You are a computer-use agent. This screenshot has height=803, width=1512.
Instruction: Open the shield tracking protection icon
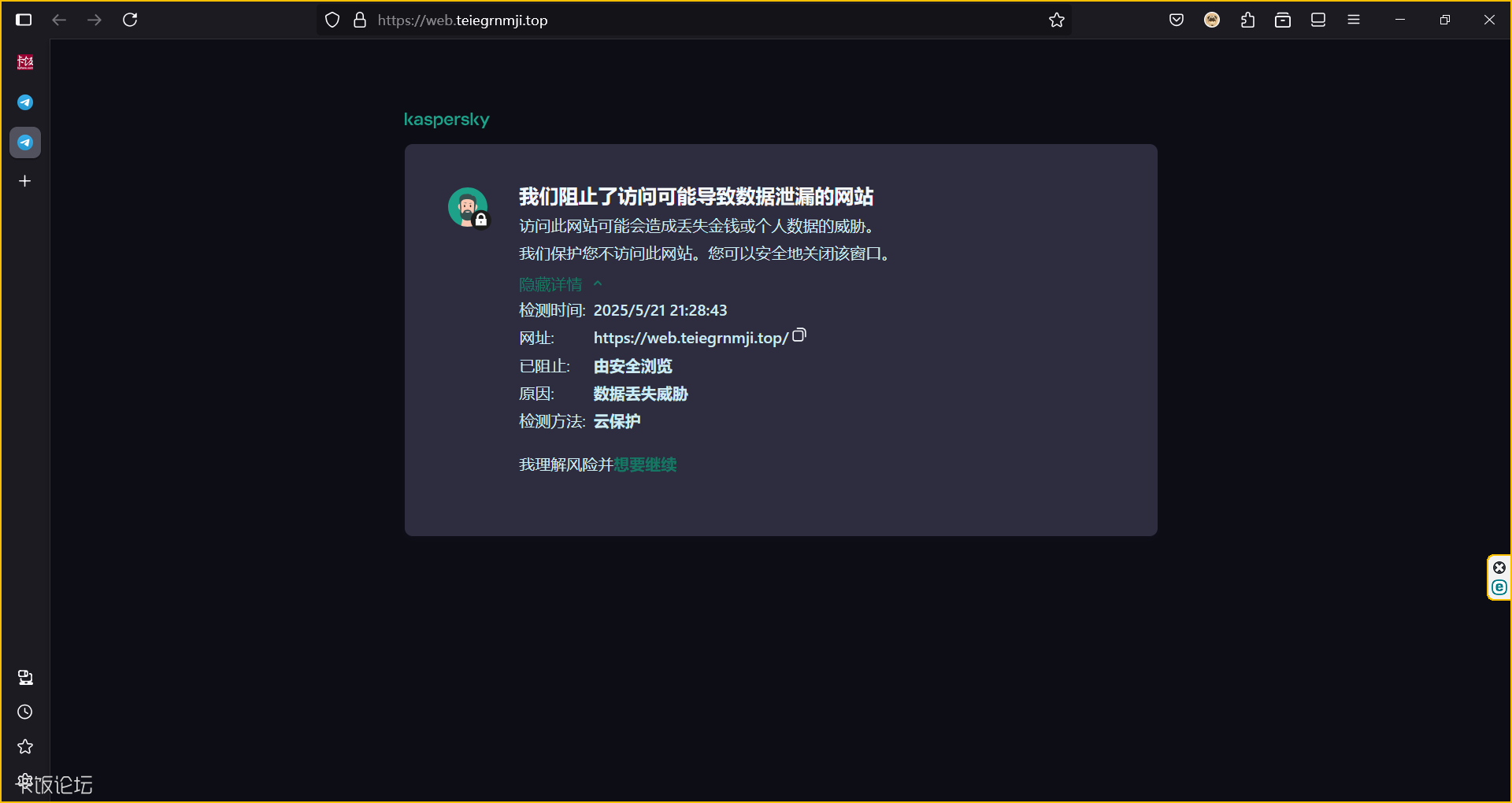point(332,20)
